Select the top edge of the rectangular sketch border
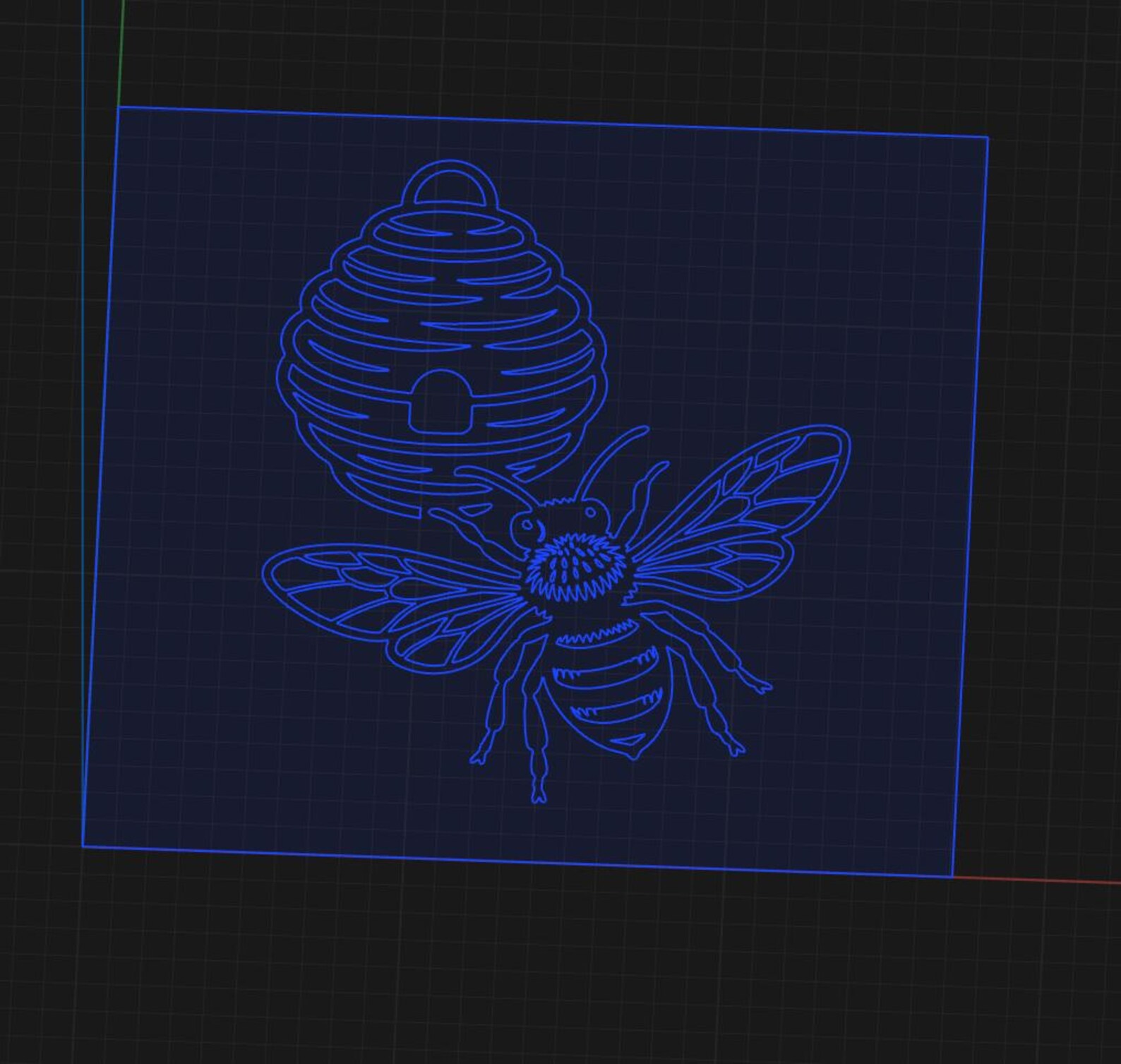Viewport: 1121px width, 1064px height. tap(553, 122)
